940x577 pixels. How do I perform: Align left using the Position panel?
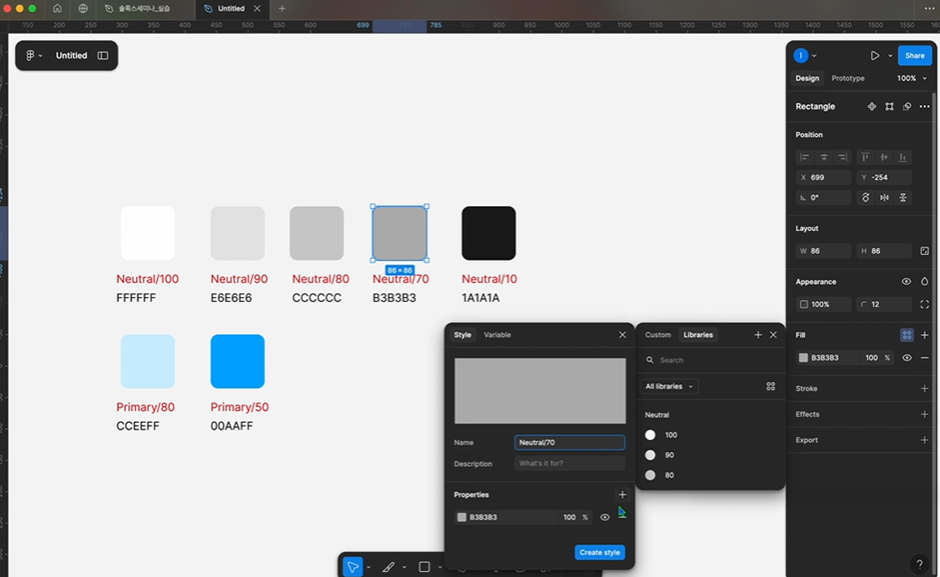(805, 157)
